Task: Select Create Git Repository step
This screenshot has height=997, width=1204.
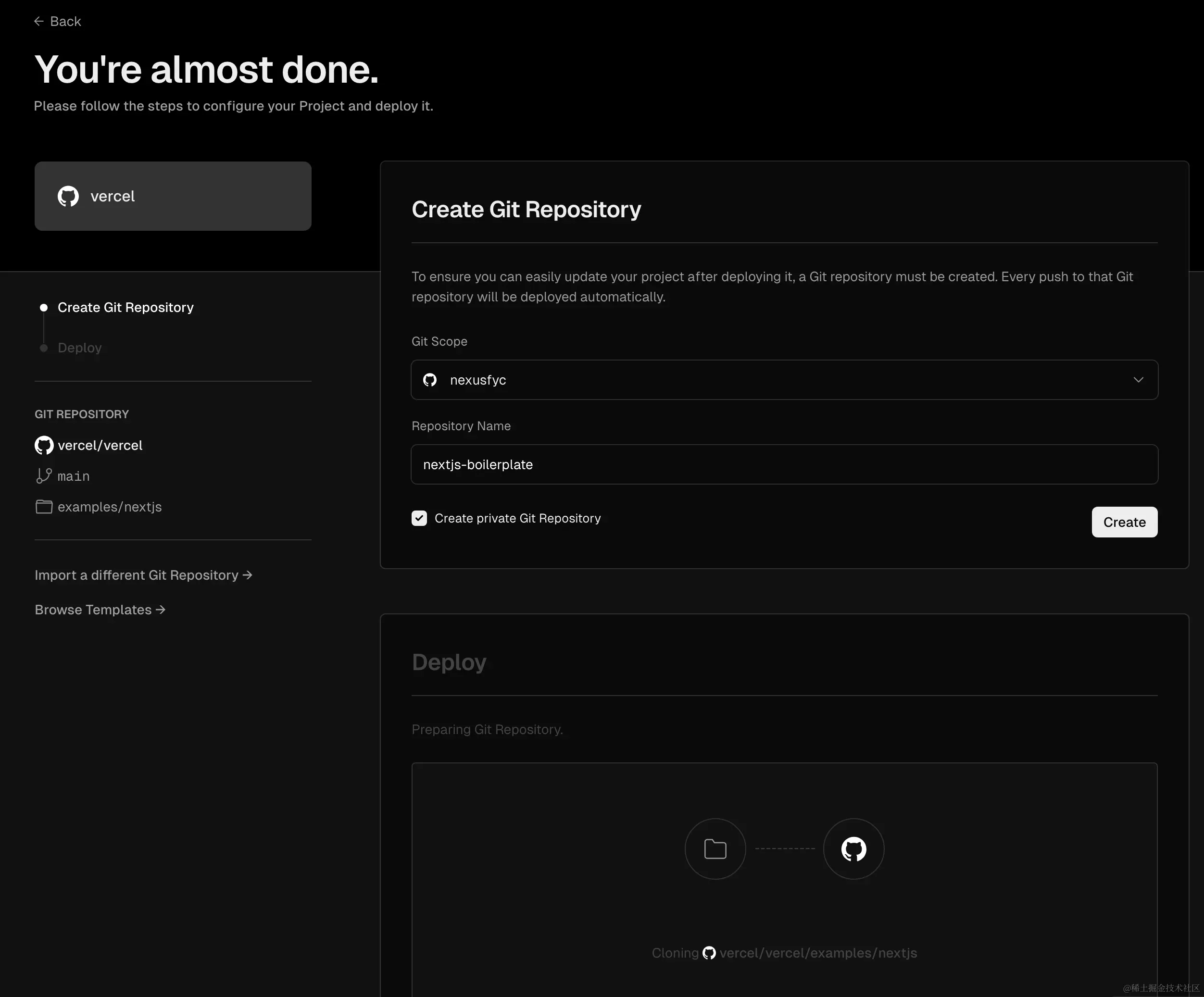Action: pyautogui.click(x=125, y=307)
